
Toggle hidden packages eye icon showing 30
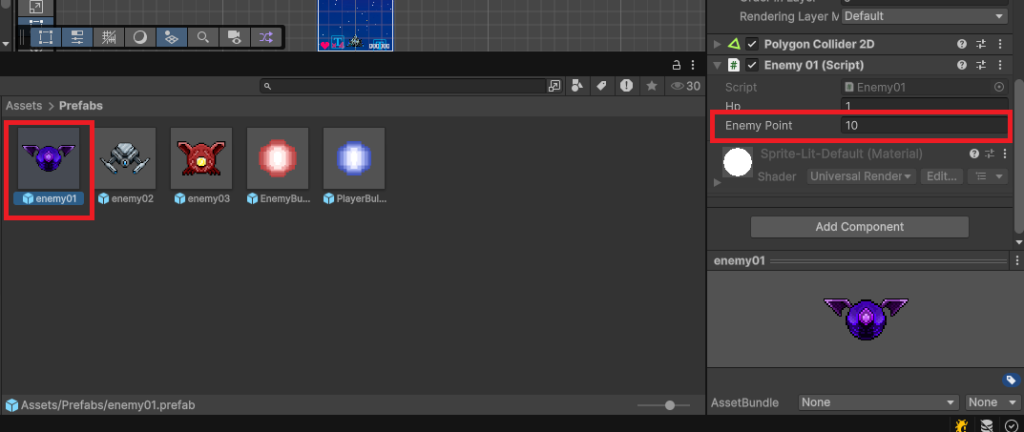point(686,85)
